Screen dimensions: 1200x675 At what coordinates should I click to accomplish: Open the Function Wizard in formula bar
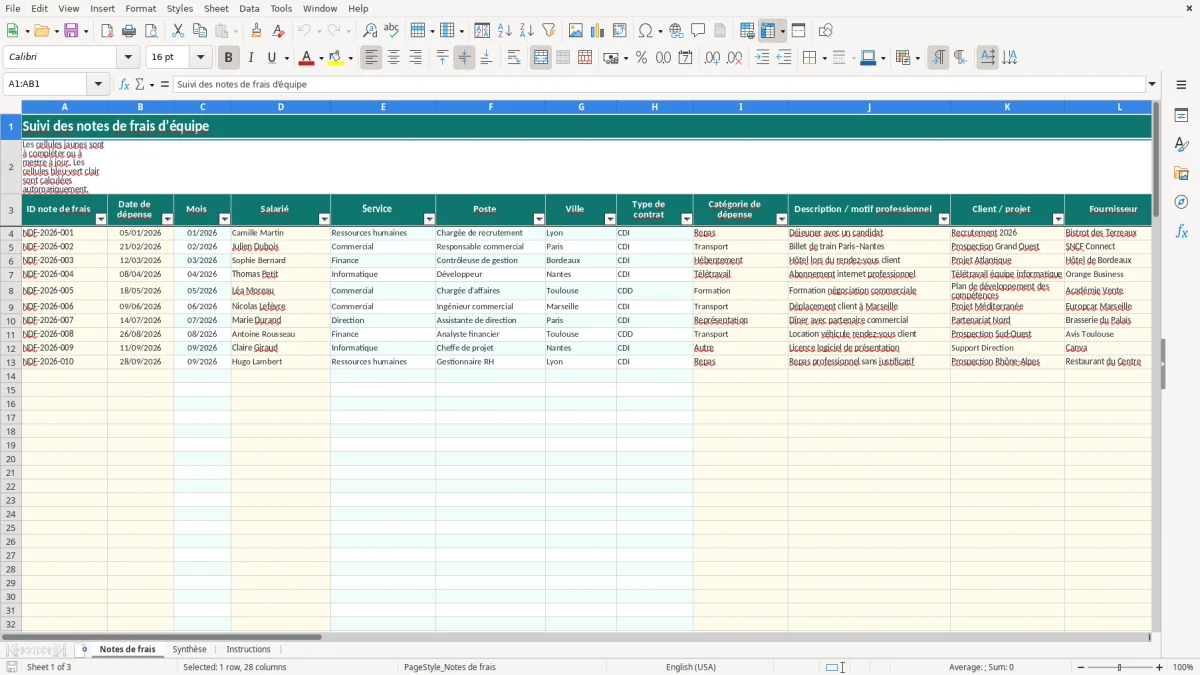tap(125, 85)
